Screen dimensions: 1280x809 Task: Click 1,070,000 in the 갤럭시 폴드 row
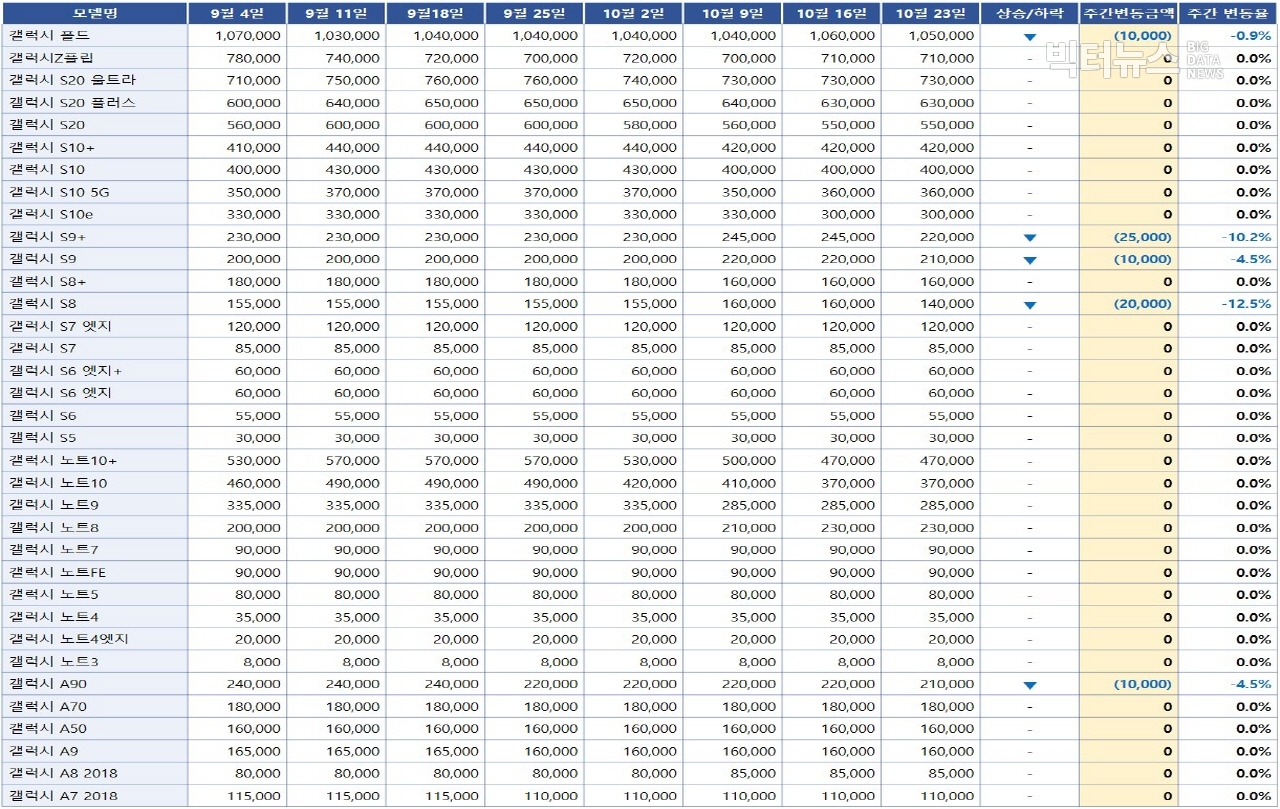(248, 36)
